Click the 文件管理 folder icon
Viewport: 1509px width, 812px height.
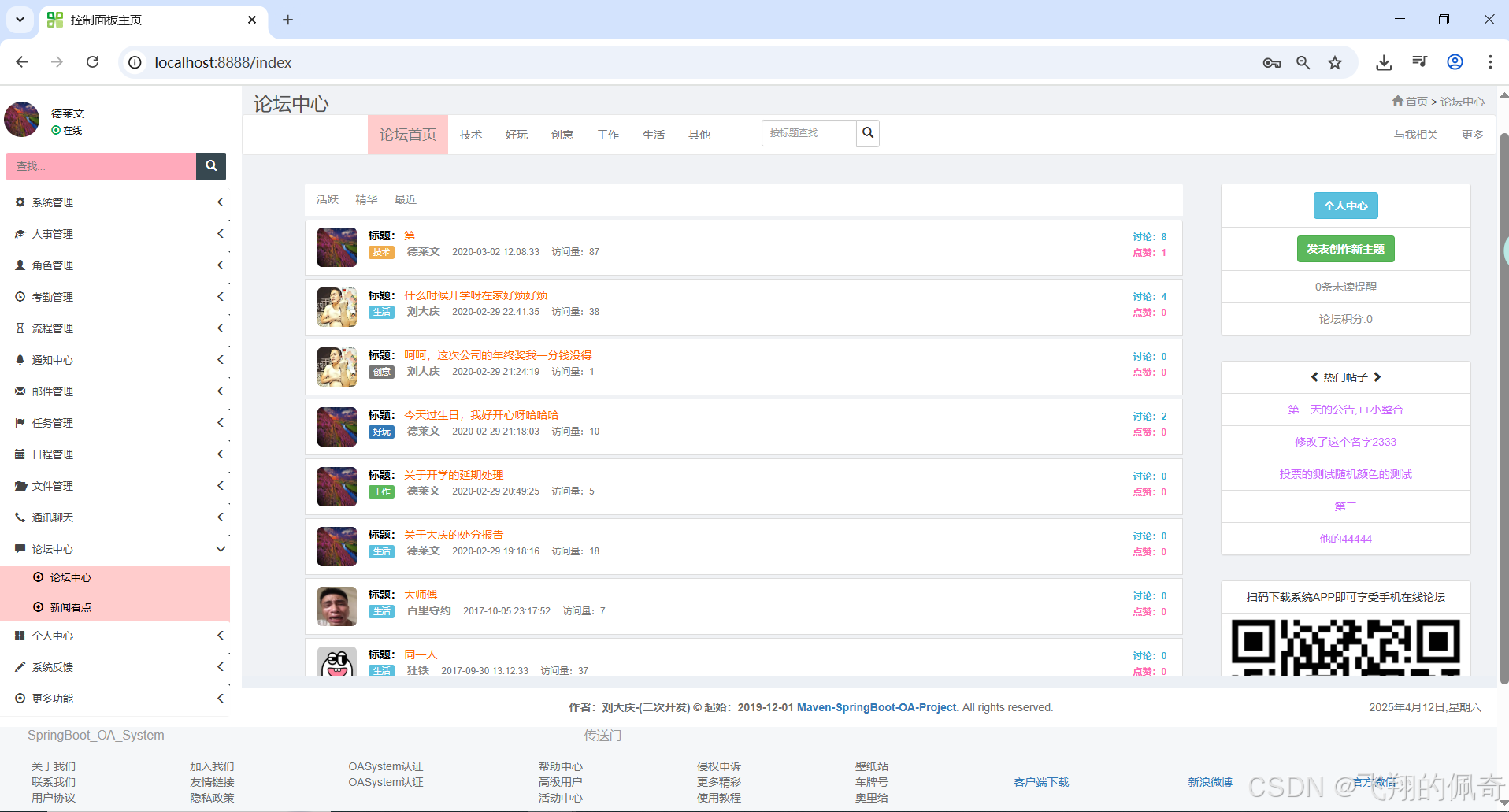[x=20, y=486]
